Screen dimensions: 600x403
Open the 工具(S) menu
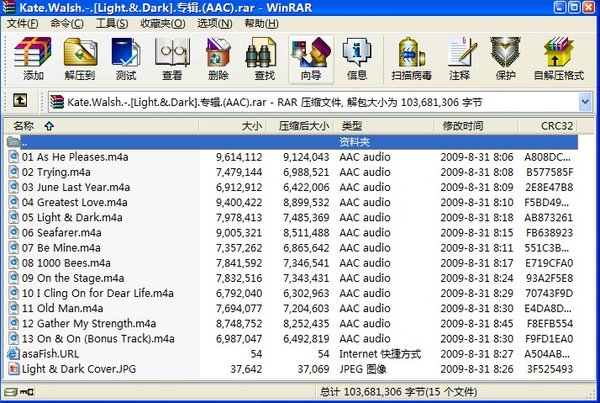[112, 24]
